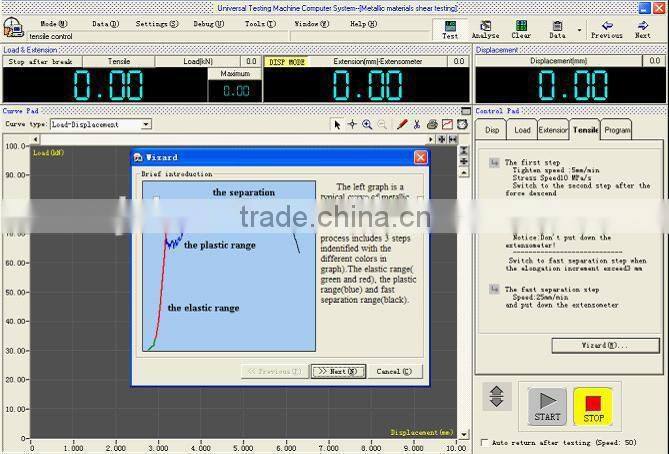Click chart vertical scroll down arrow
Viewport: 669px width, 454px height.
click(464, 434)
